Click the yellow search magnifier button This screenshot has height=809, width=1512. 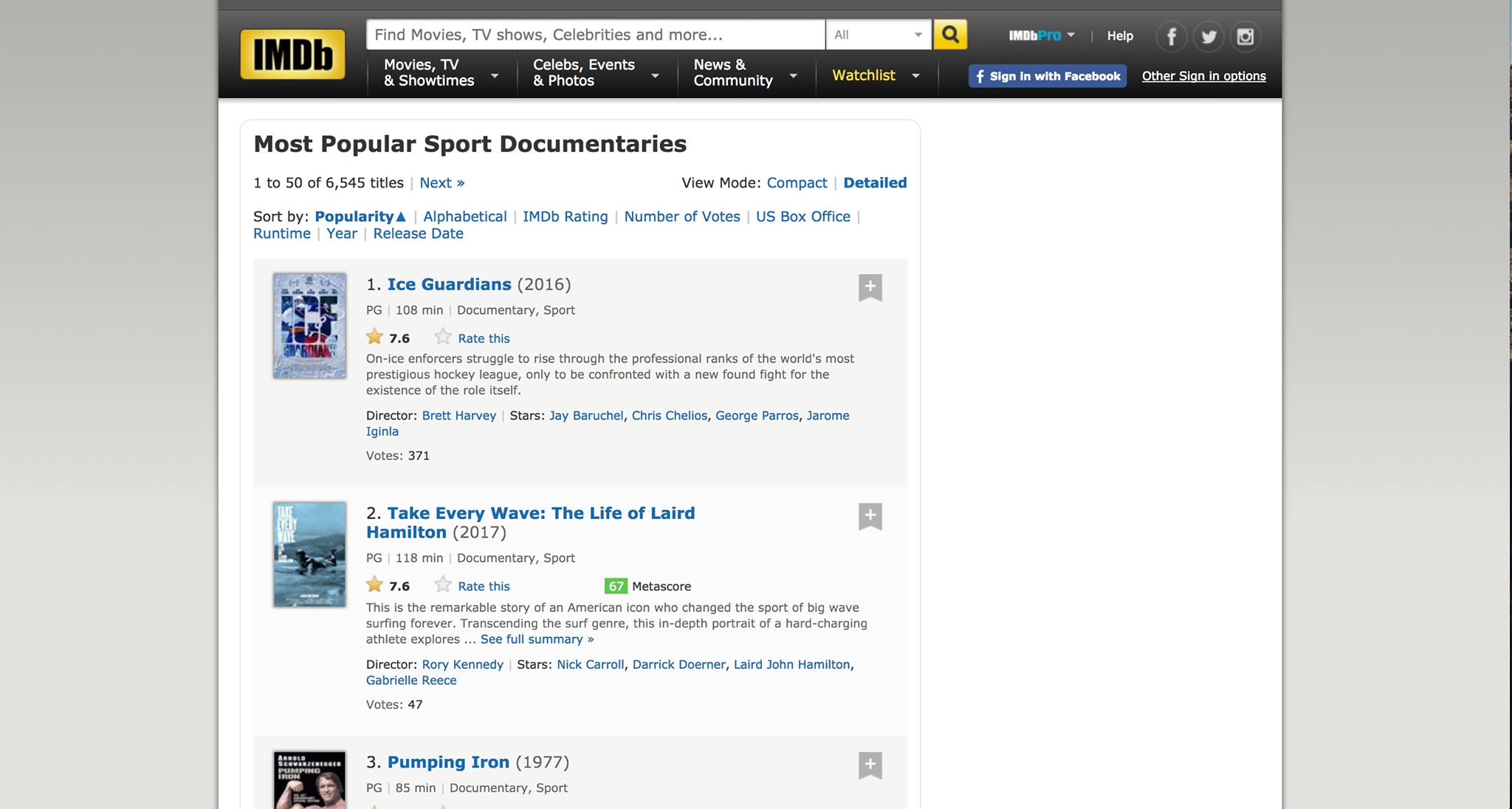(x=950, y=35)
